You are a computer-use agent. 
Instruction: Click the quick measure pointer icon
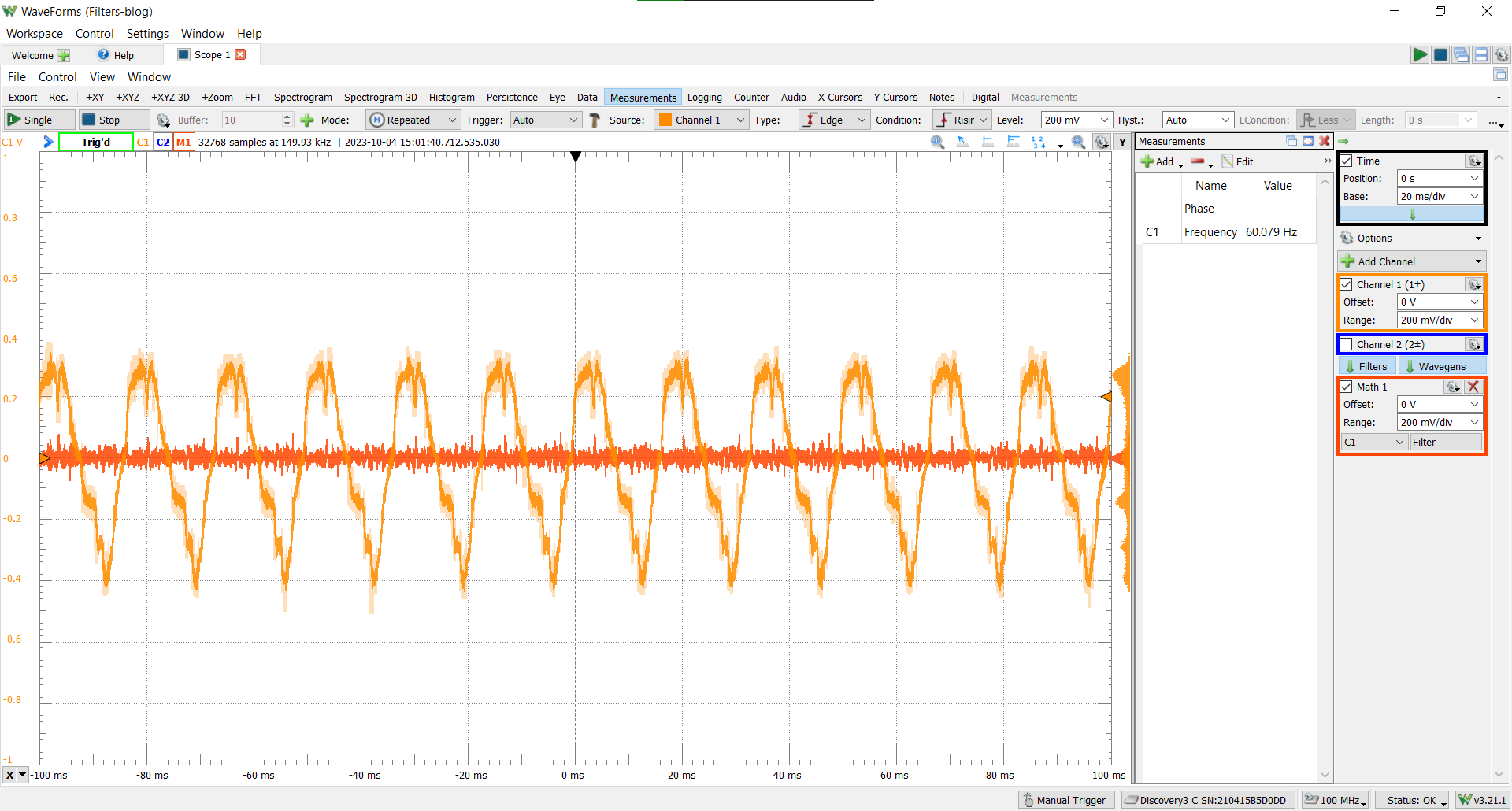[962, 142]
